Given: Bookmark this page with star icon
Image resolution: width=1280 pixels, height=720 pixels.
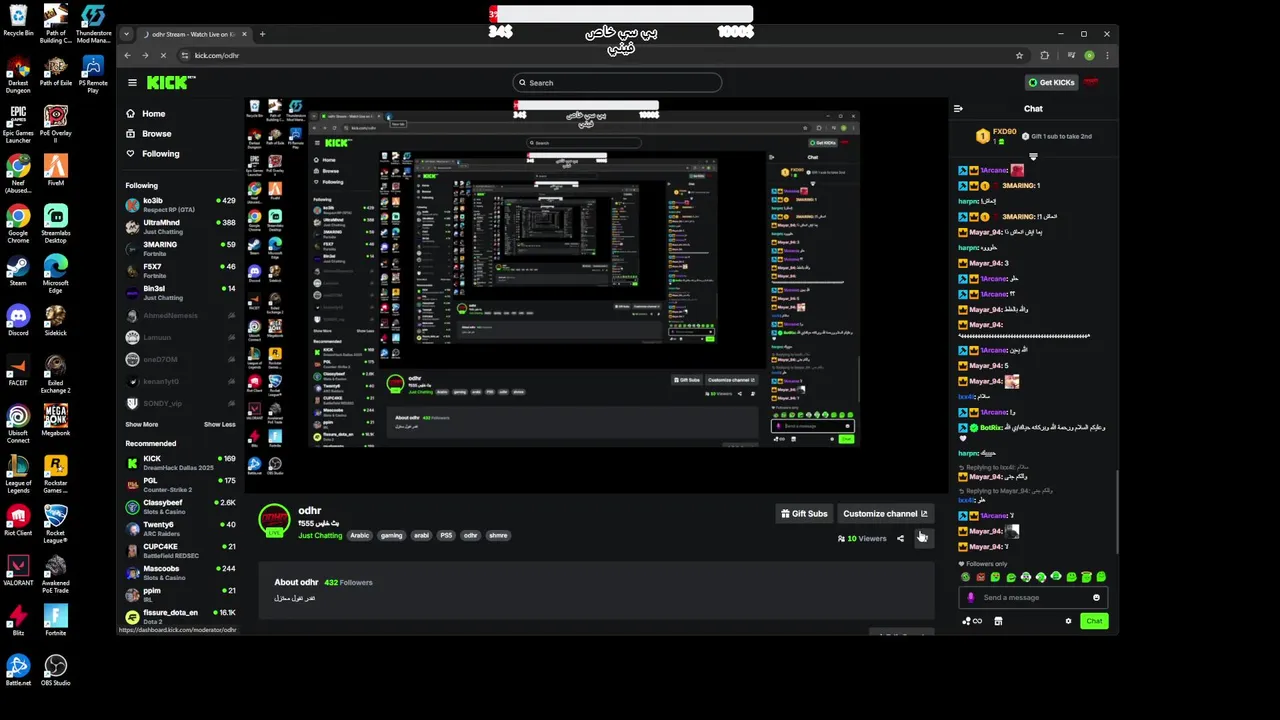Looking at the screenshot, I should point(1019,55).
